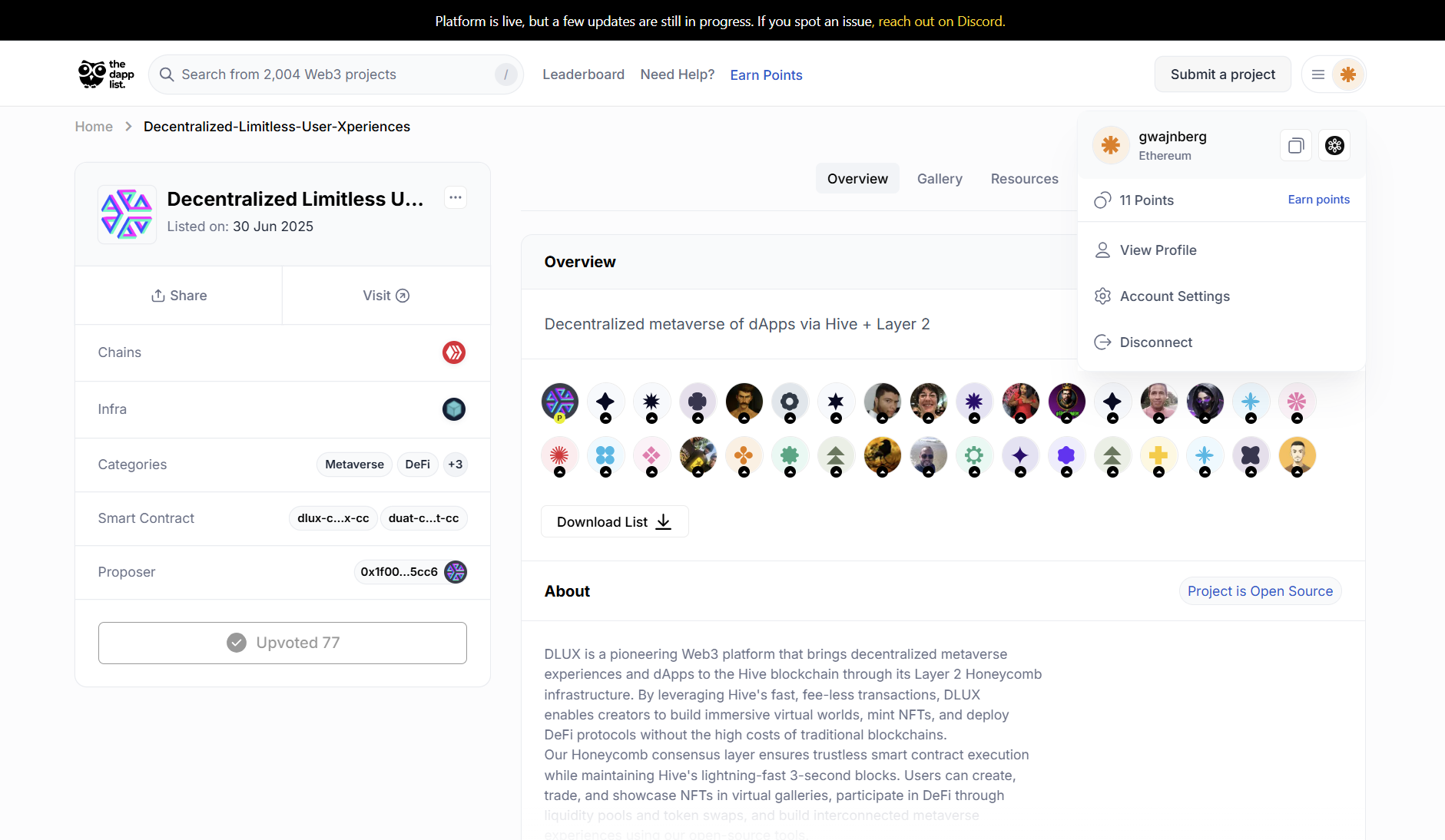Click the DLUX project logo
This screenshot has width=1445, height=840.
tap(127, 214)
